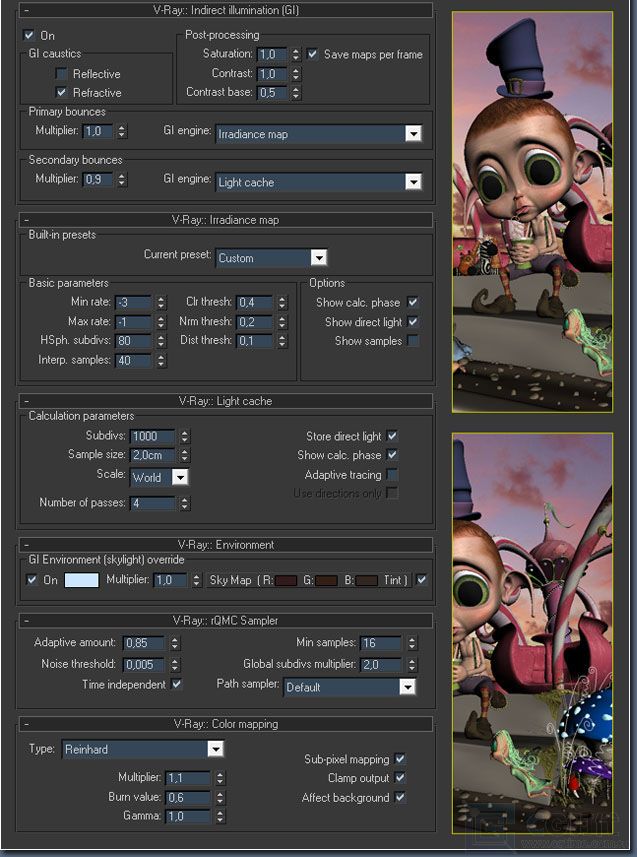Click the Min samples spinner arrows
The image size is (637, 857).
click(x=412, y=643)
